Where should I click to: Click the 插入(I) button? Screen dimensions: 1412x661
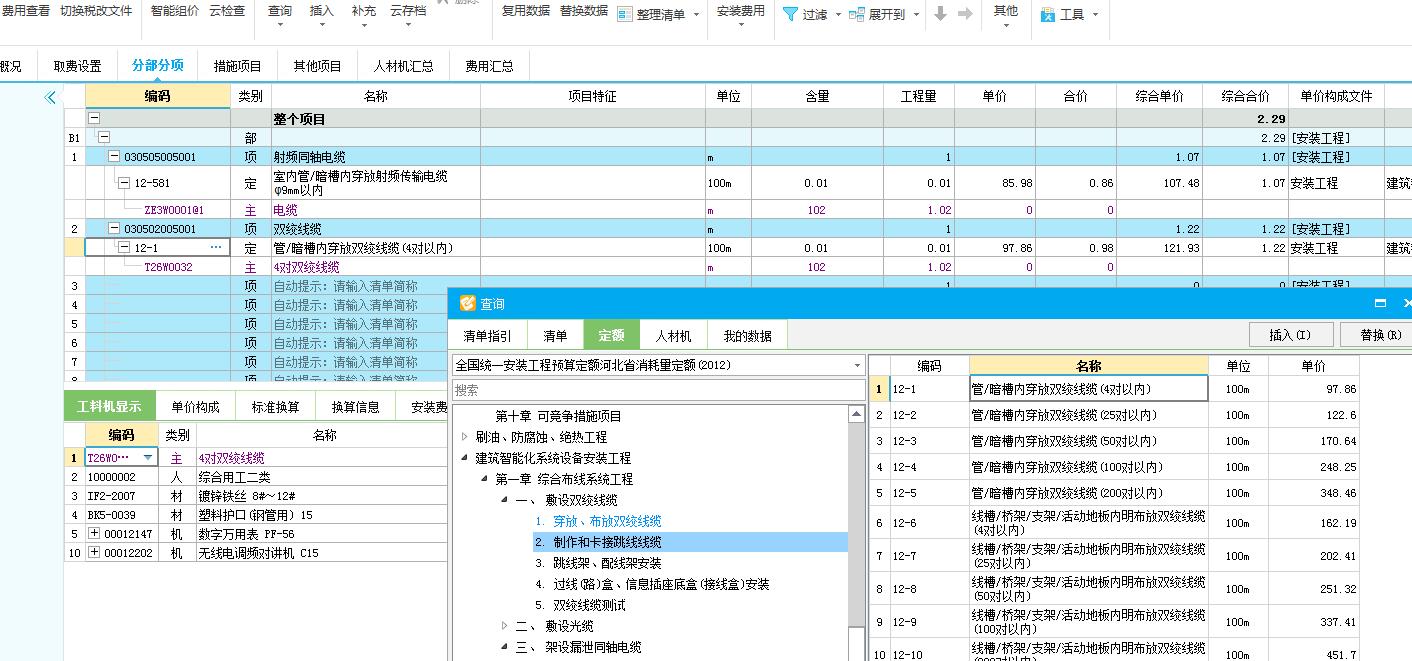point(1289,335)
